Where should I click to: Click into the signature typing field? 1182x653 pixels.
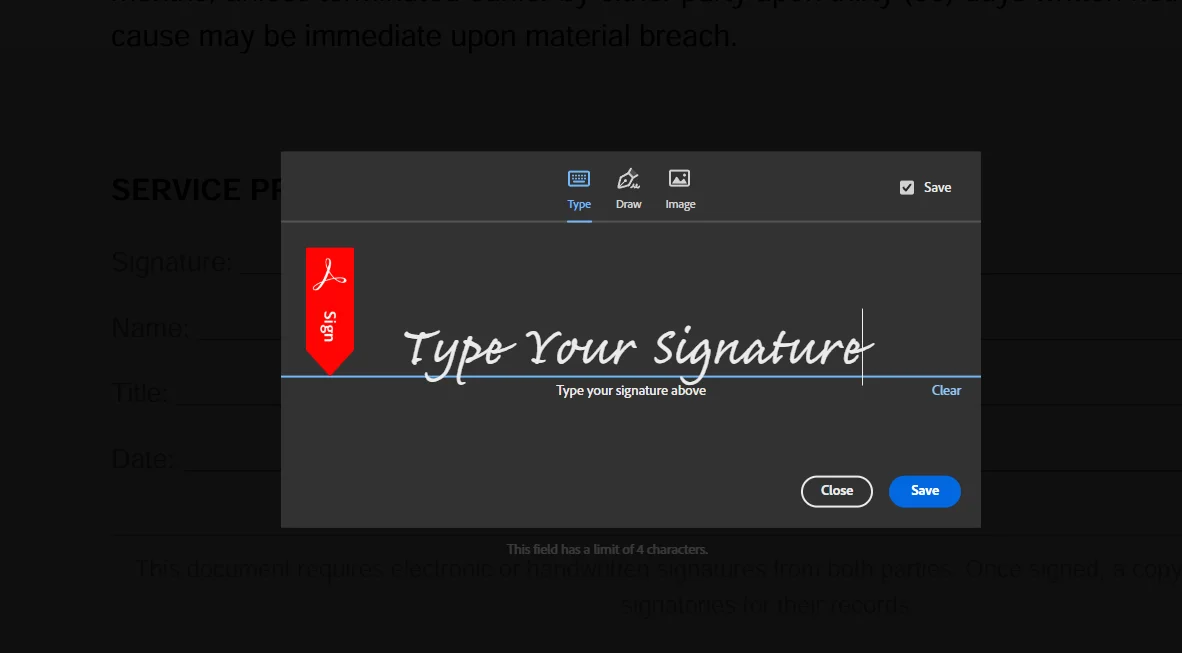[x=638, y=347]
